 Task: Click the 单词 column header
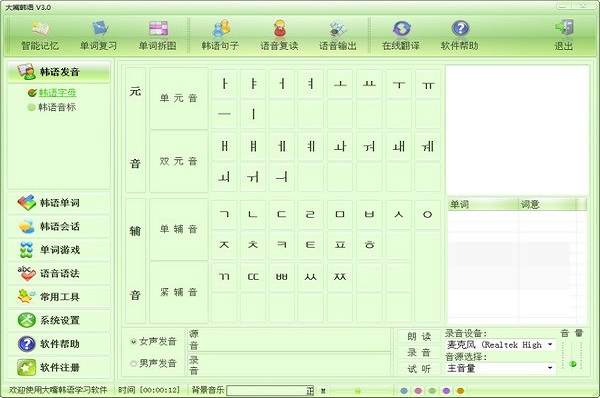483,204
